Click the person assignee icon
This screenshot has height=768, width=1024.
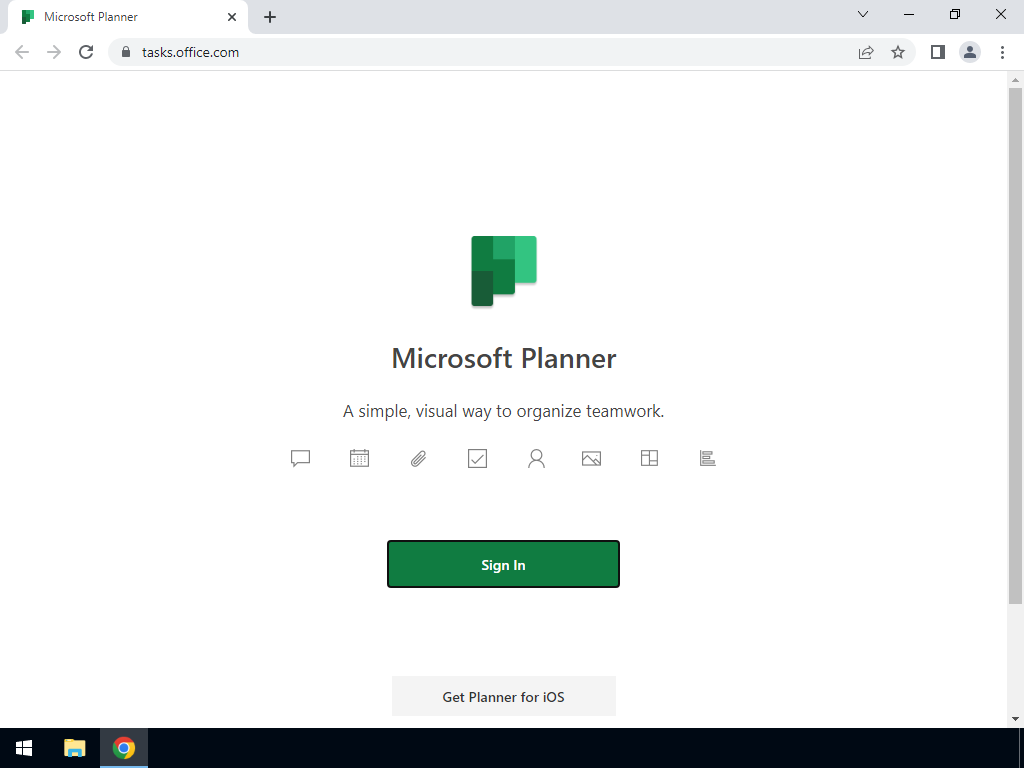(x=536, y=458)
